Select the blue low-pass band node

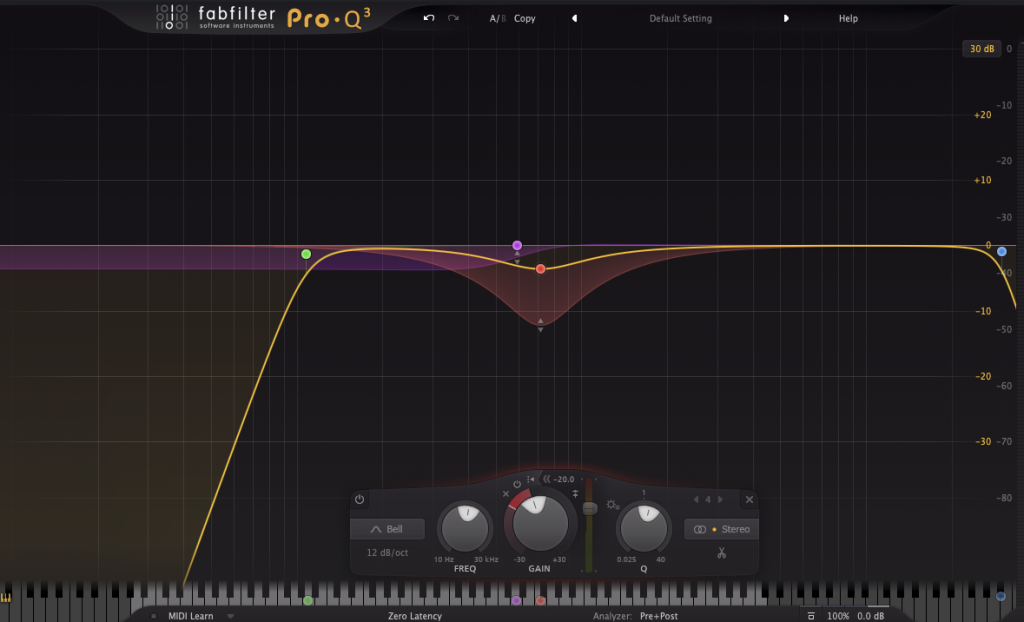coord(1002,252)
